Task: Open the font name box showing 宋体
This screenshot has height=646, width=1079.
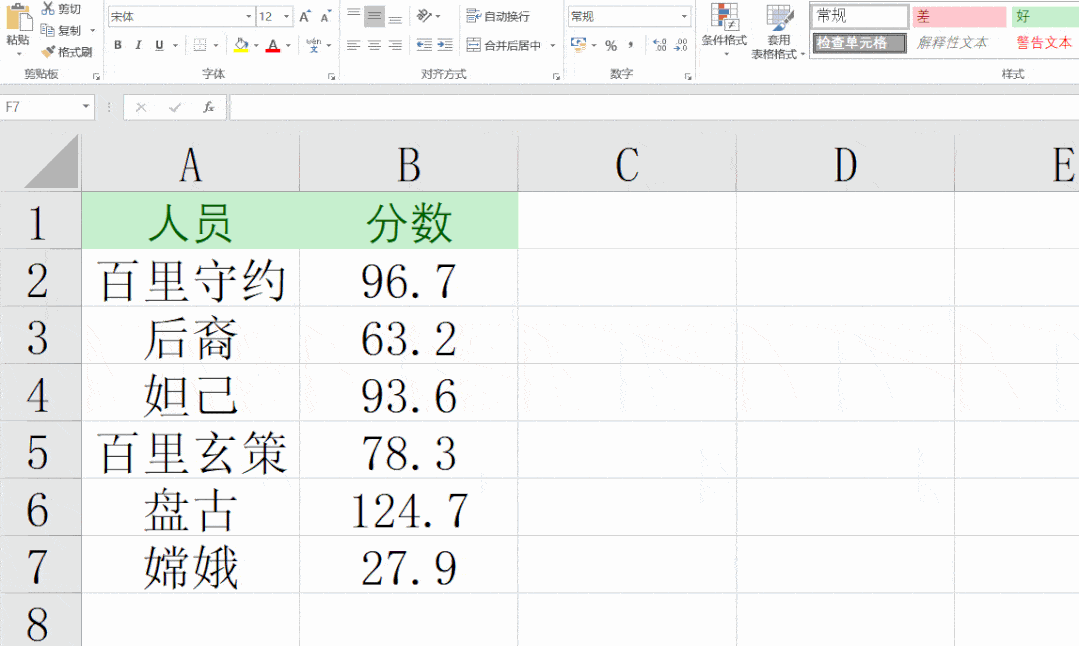Action: [181, 17]
